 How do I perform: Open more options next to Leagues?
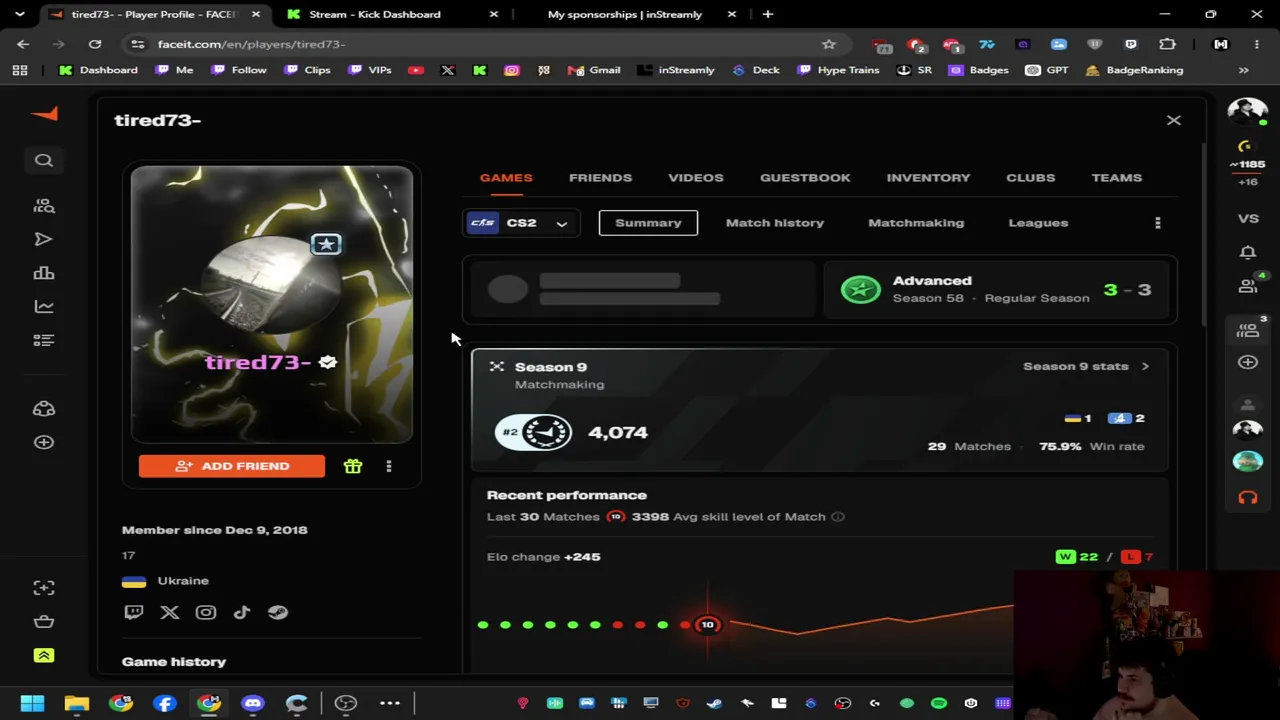(x=1157, y=223)
